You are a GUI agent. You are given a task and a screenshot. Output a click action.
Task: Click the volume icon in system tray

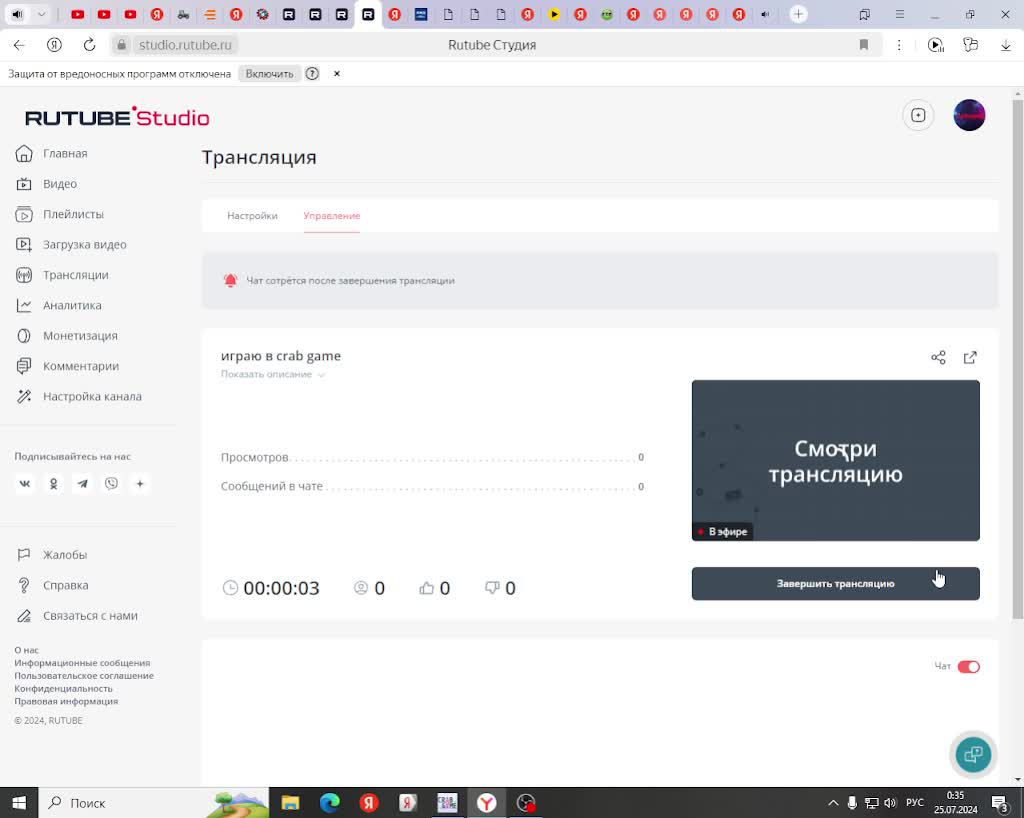point(891,802)
